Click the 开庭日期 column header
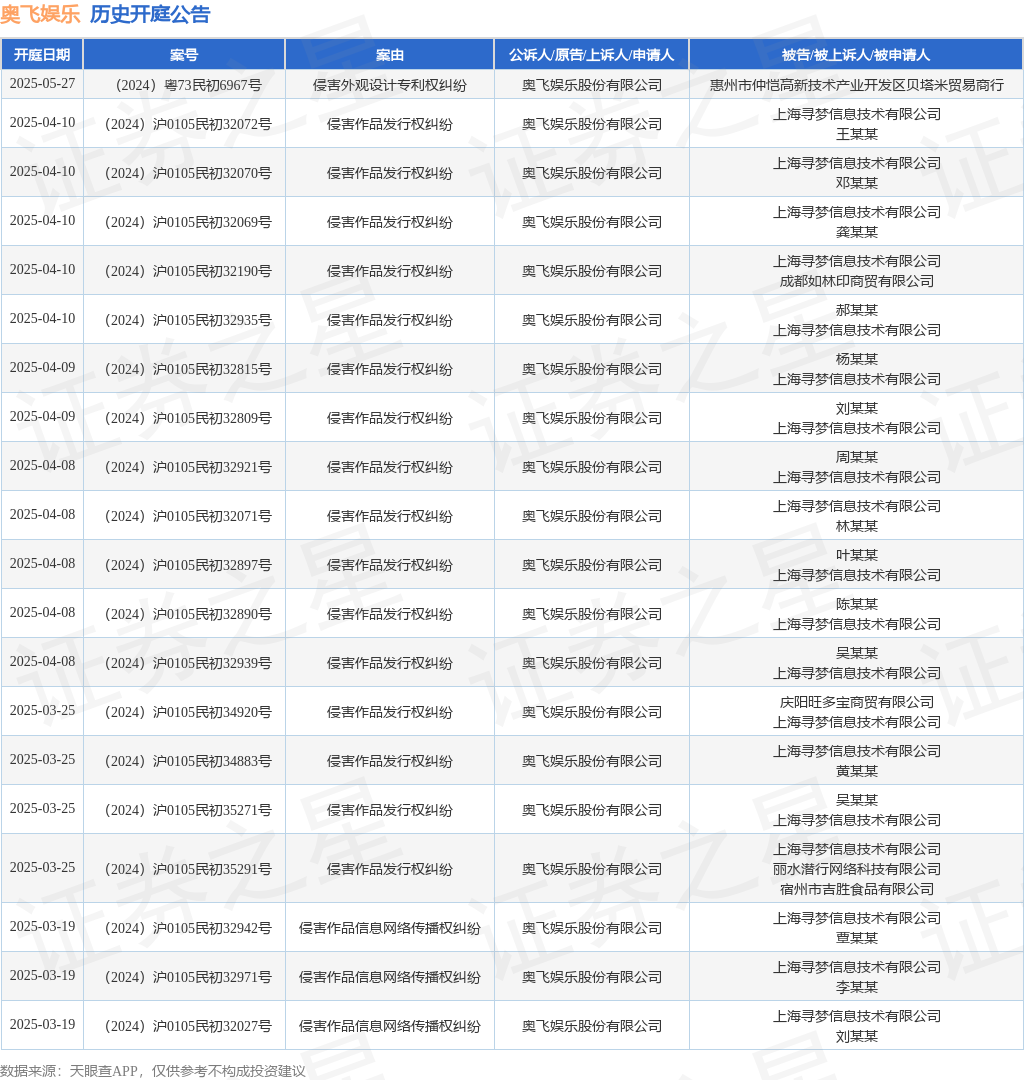 (x=42, y=55)
